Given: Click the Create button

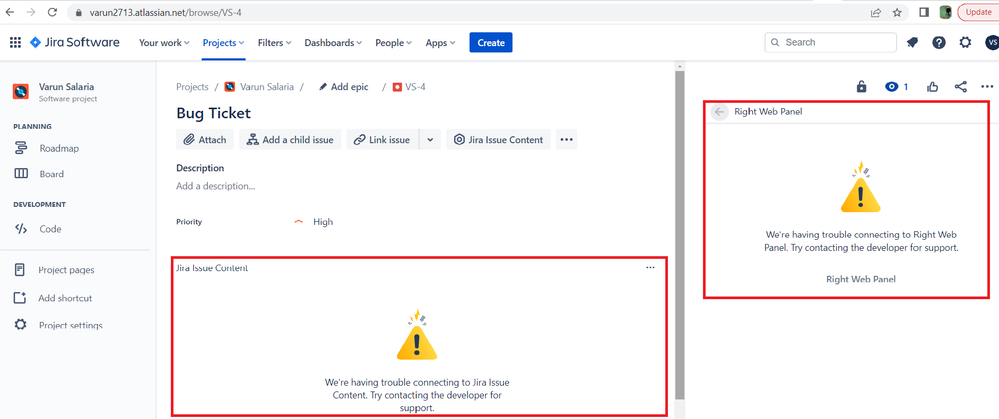Looking at the screenshot, I should [x=491, y=43].
